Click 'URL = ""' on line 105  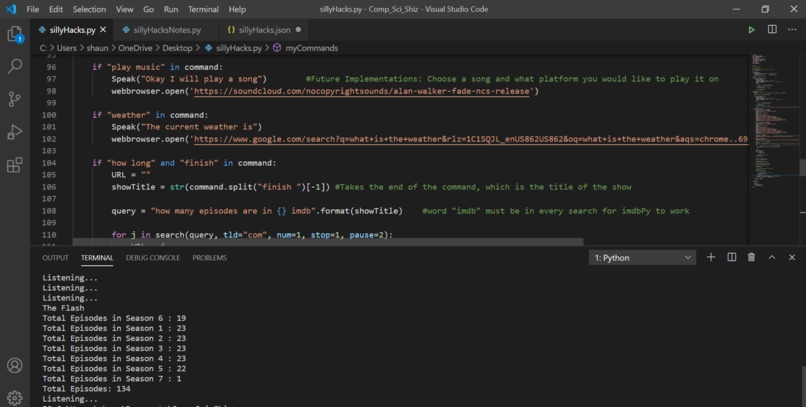tap(131, 175)
